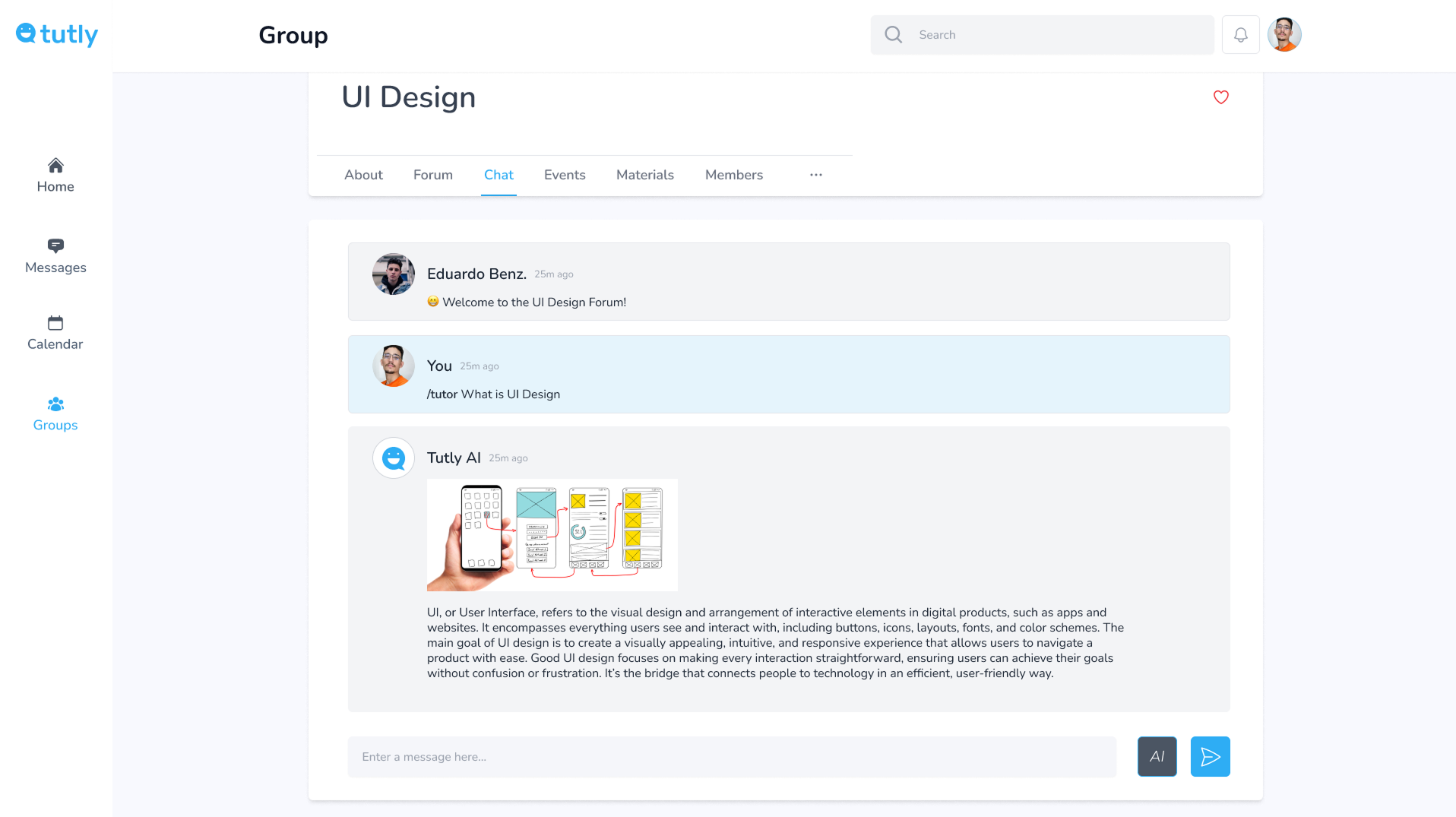
Task: Click the Search field in the header
Action: pos(1056,35)
